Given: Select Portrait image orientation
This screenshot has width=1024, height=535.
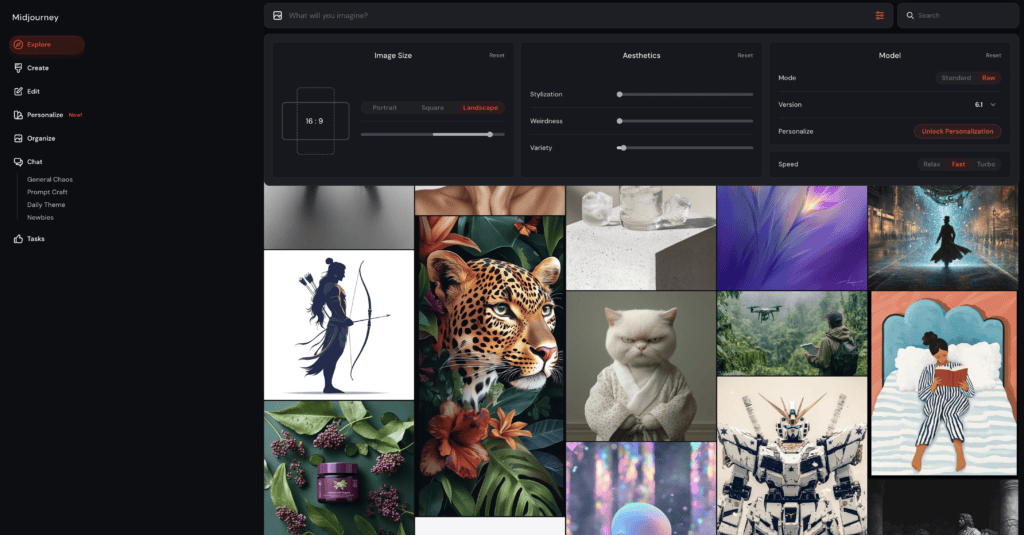Looking at the screenshot, I should (x=385, y=108).
